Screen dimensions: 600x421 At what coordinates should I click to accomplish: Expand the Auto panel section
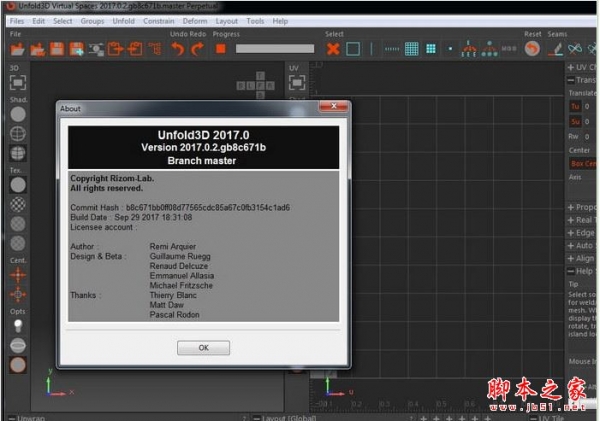click(x=571, y=246)
